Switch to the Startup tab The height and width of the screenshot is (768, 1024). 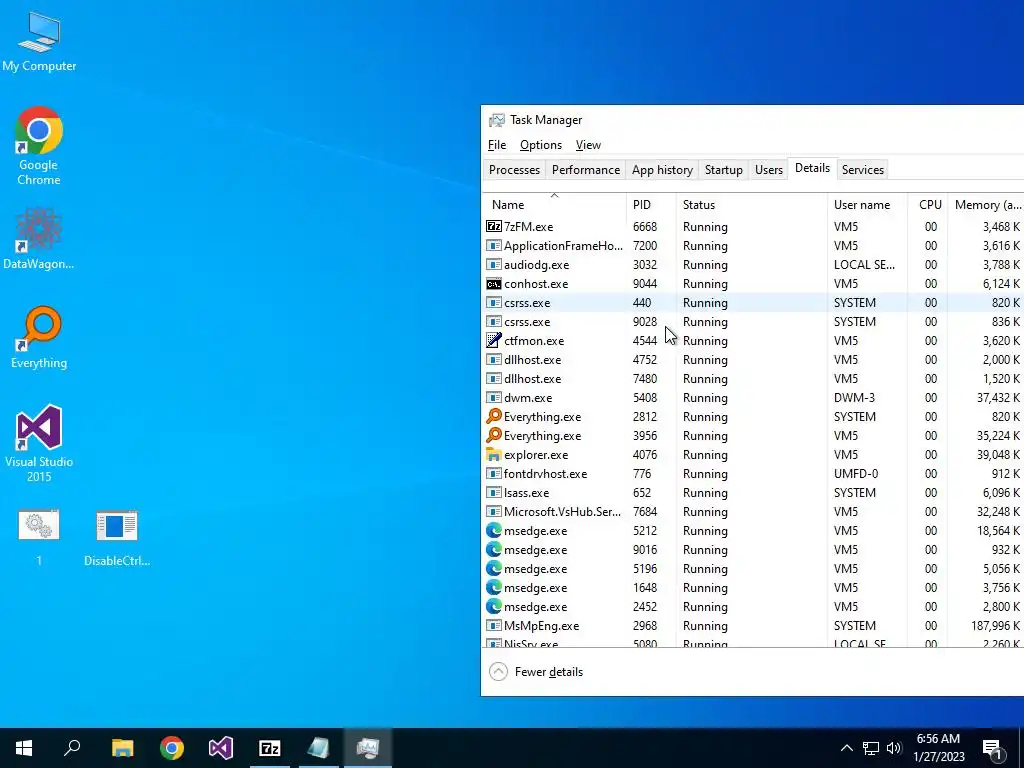(724, 170)
